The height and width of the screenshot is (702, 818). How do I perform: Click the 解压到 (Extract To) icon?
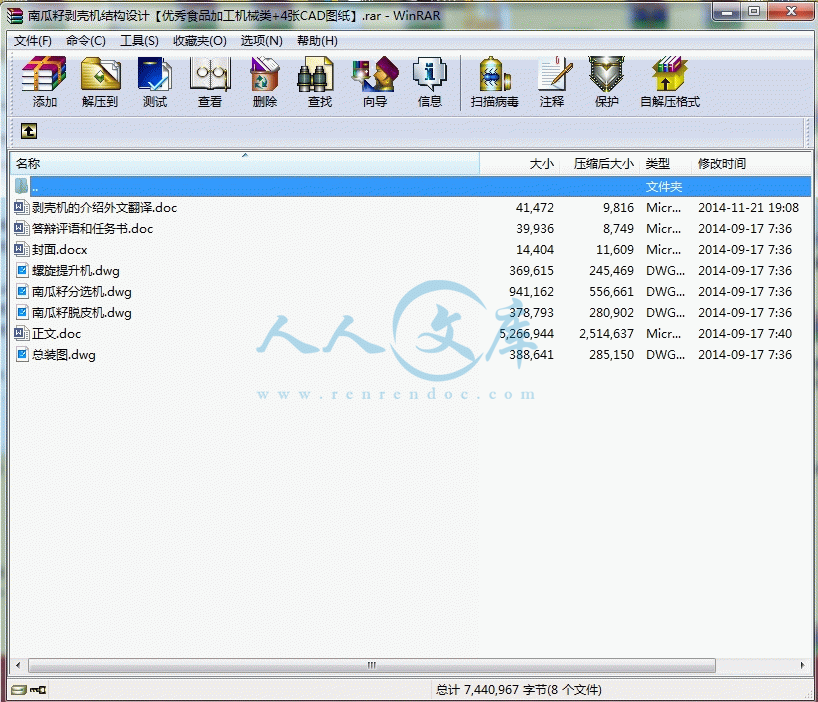[x=100, y=74]
